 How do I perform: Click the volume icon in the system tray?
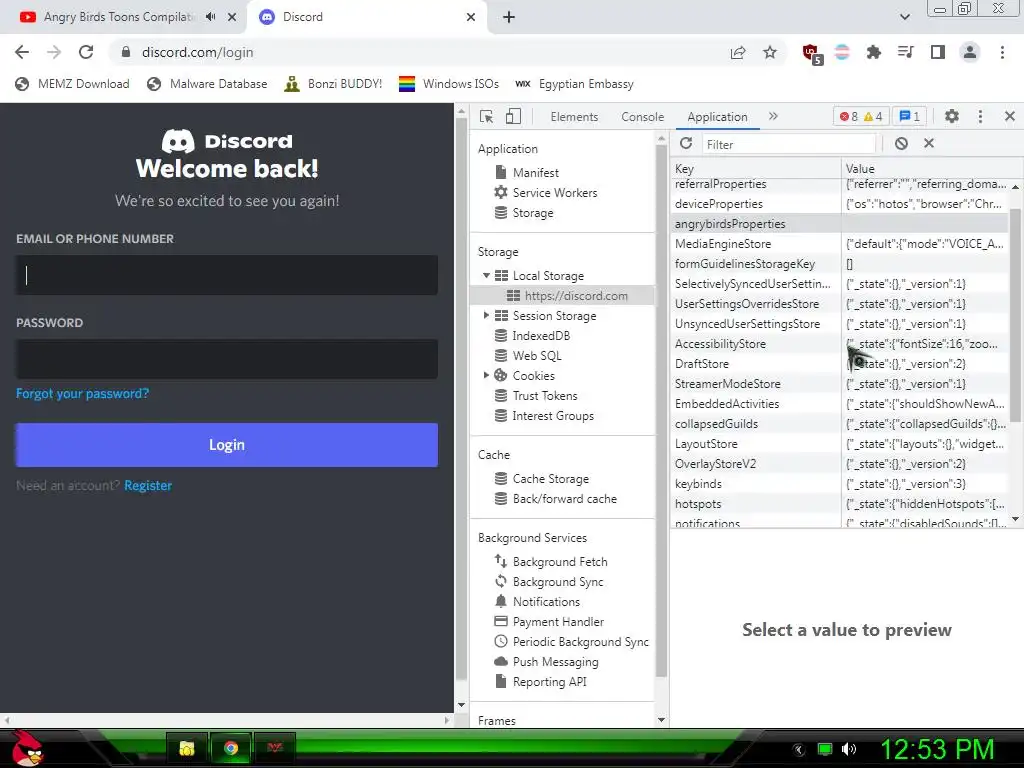849,749
